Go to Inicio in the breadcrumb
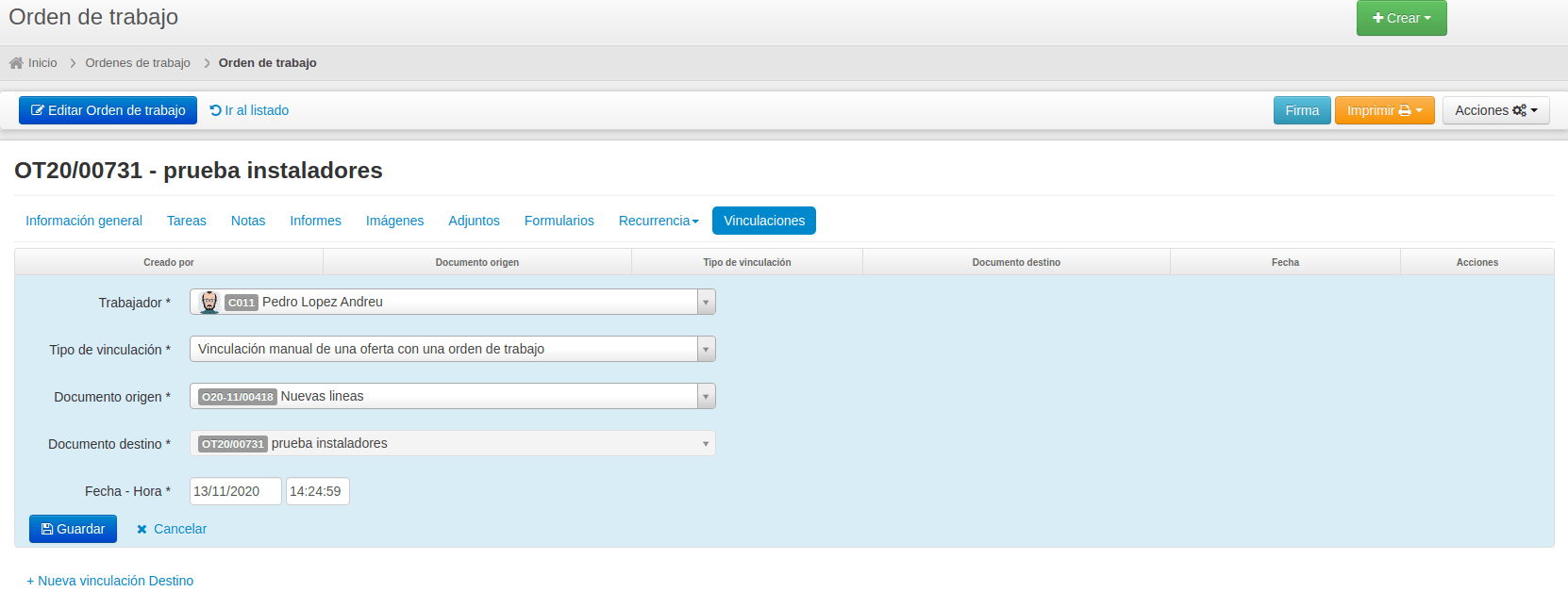Viewport: 1568px width, 592px height. (42, 63)
